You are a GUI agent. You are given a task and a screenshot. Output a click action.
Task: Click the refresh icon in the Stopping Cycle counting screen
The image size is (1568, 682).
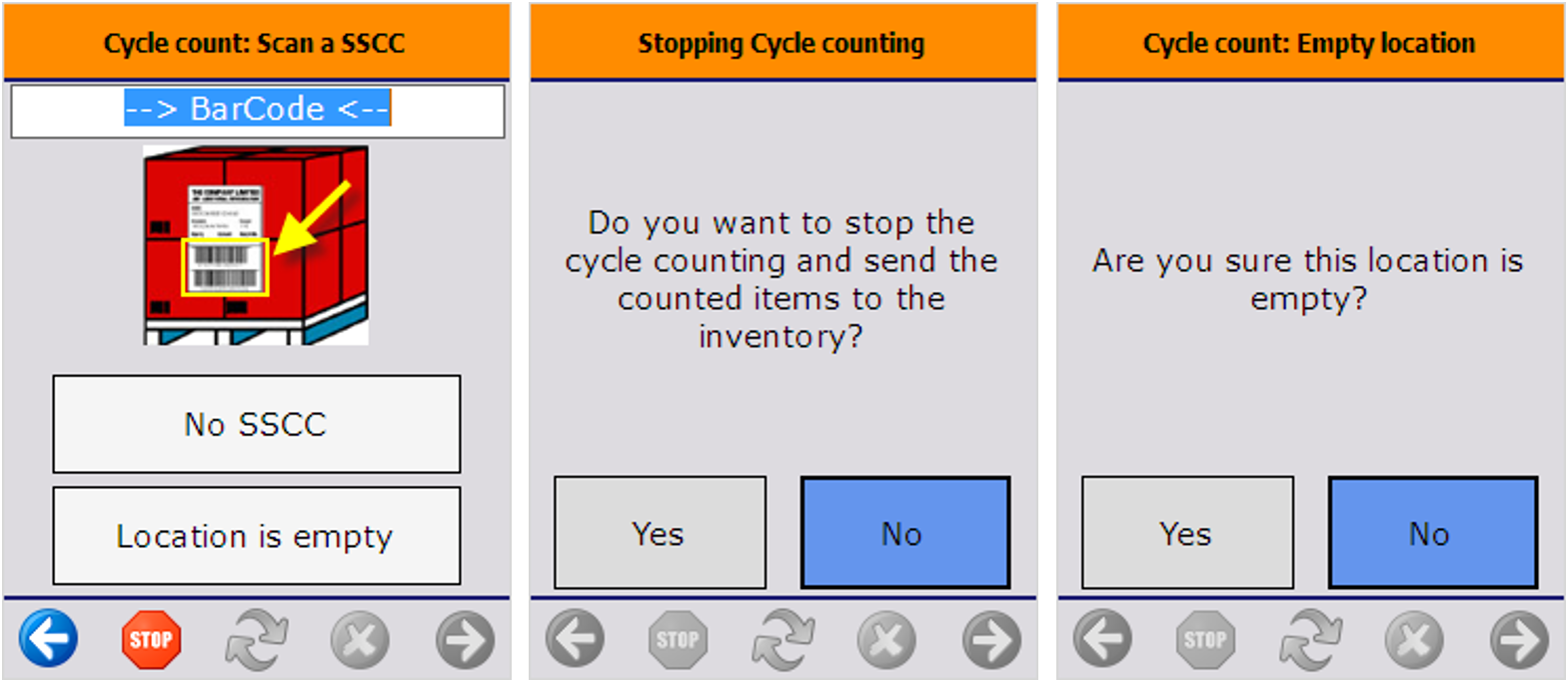784,639
